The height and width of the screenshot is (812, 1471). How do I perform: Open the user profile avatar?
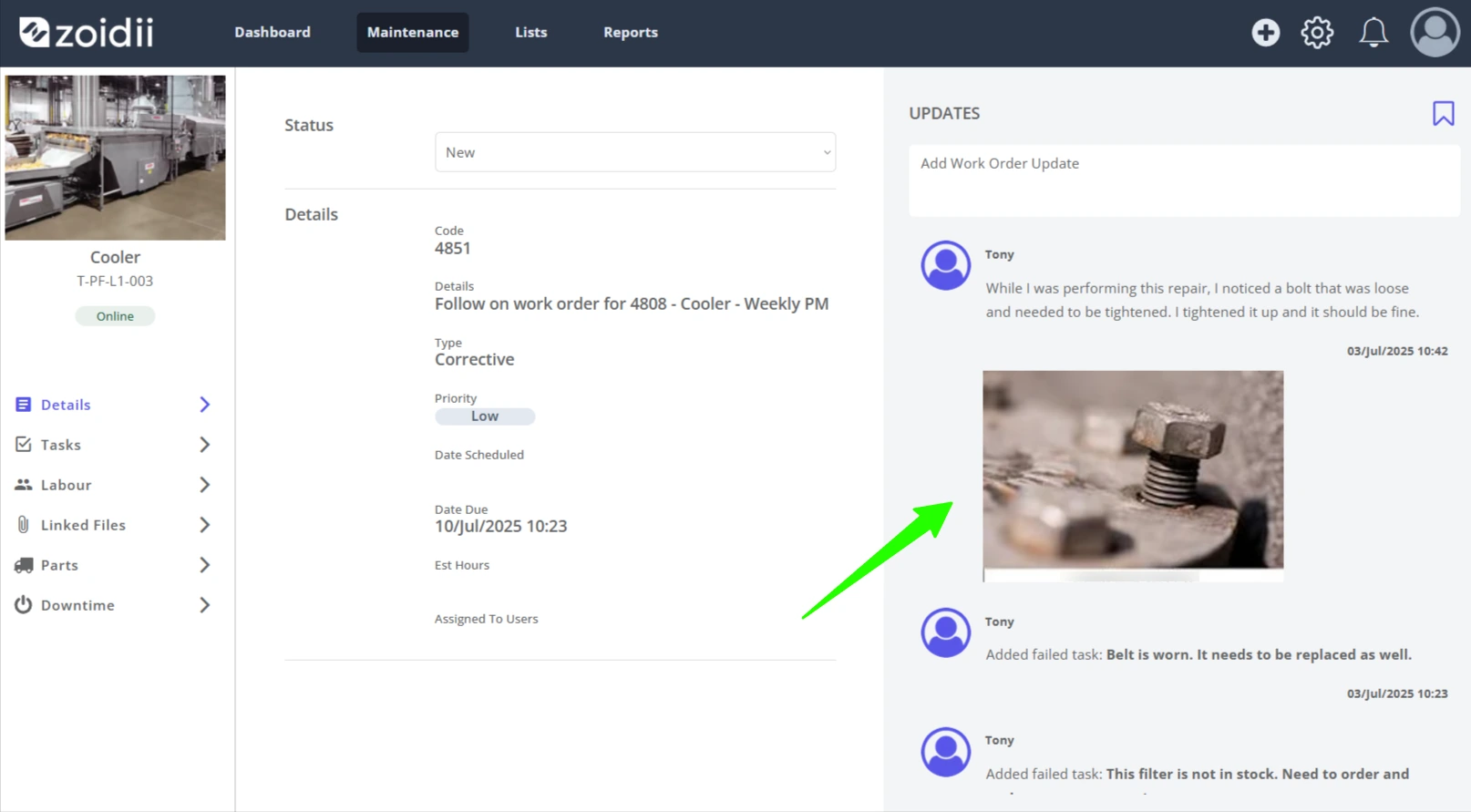(x=1435, y=33)
